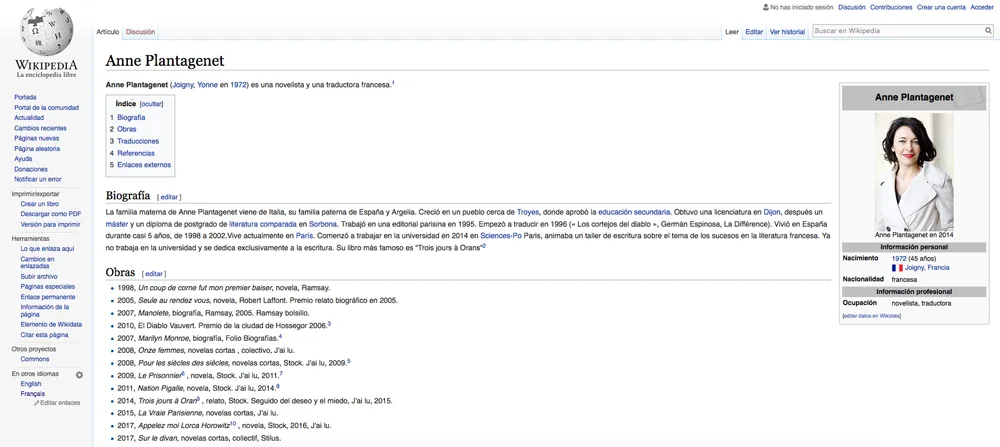Screen dimensions: 1000x447
Task: Go to Portada in the sidebar
Action: (25, 97)
